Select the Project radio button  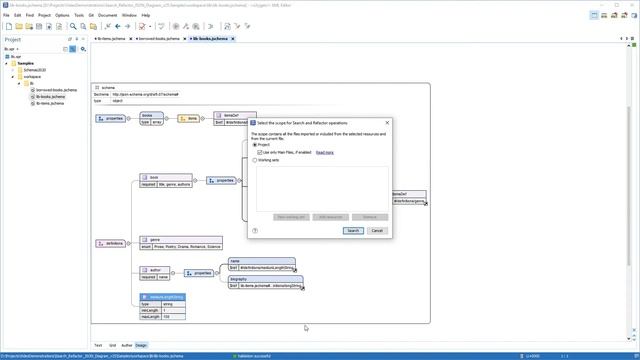(x=255, y=145)
